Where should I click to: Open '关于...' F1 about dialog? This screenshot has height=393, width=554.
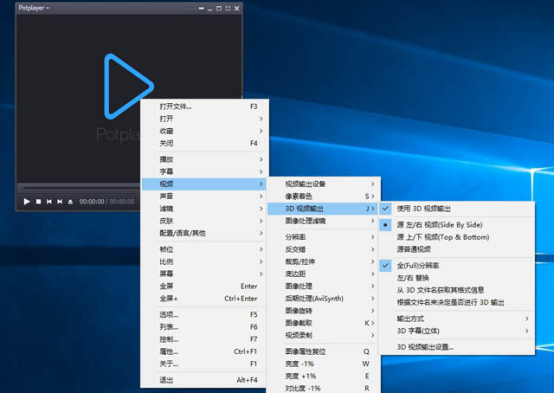(205, 364)
